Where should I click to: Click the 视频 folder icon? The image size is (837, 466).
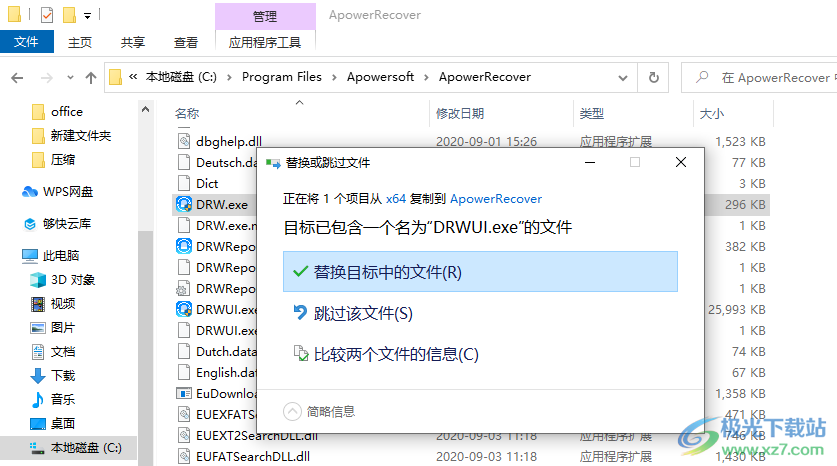38,304
